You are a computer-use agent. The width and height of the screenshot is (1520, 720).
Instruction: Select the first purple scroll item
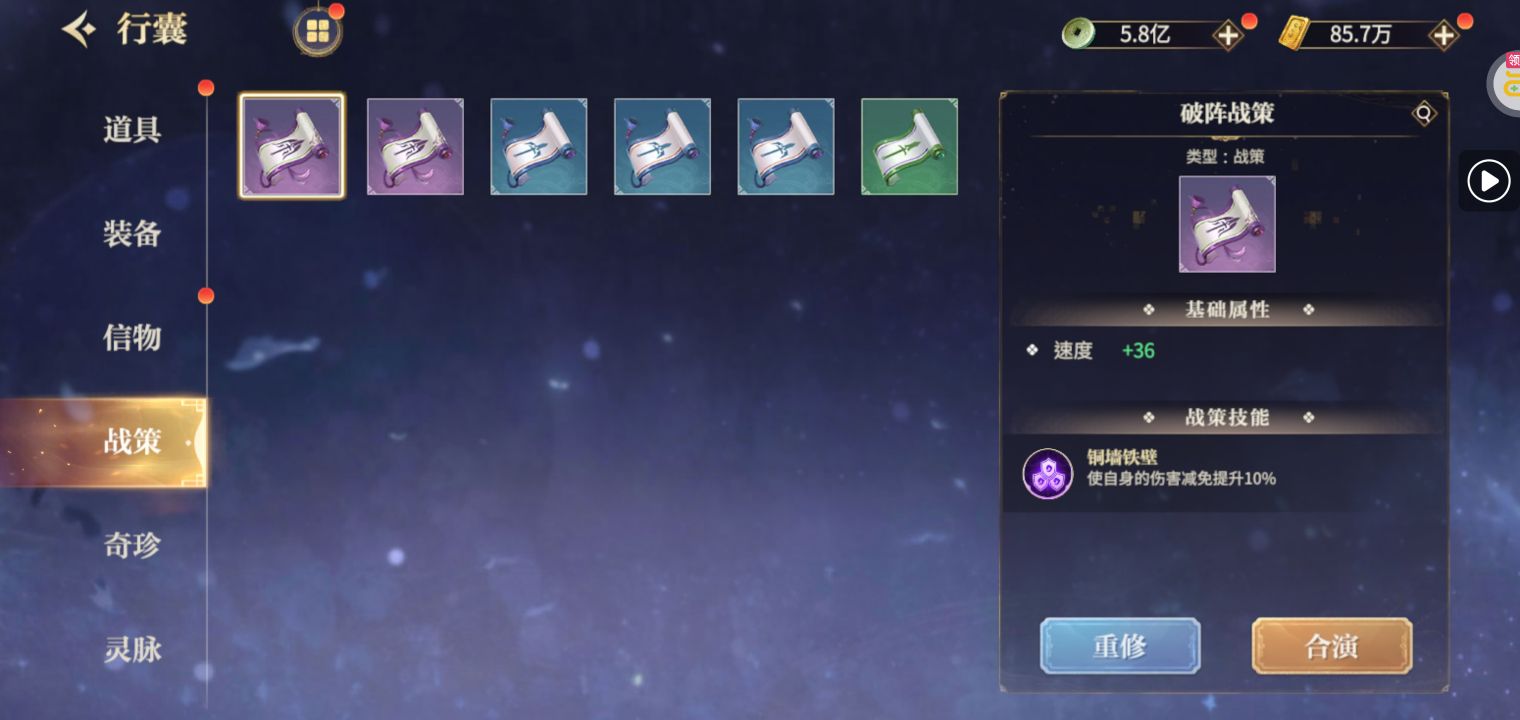click(x=292, y=146)
